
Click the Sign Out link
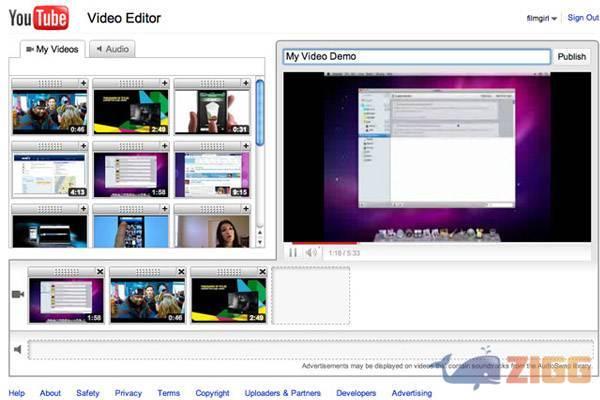[x=583, y=18]
